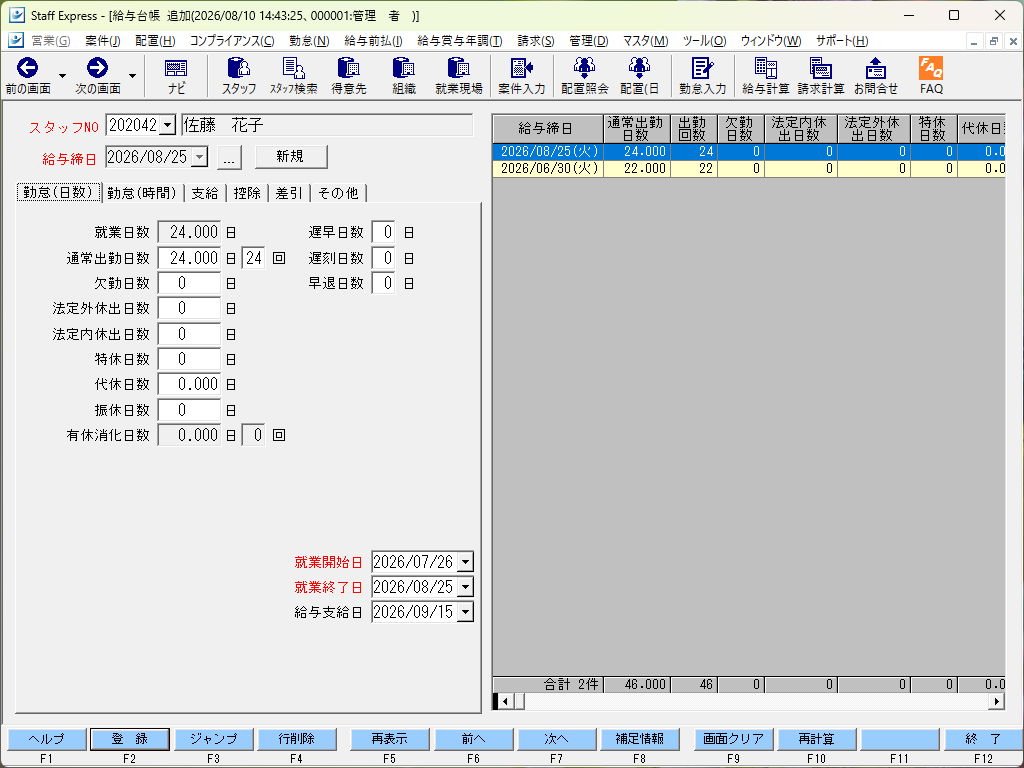The image size is (1024, 768).
Task: Open the 就業現場 workplace icon
Action: tap(458, 76)
